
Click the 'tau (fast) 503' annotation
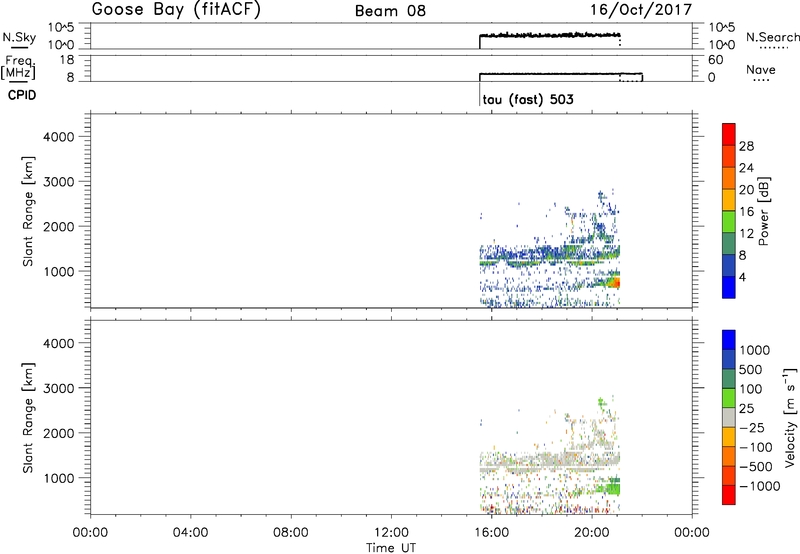click(x=528, y=99)
